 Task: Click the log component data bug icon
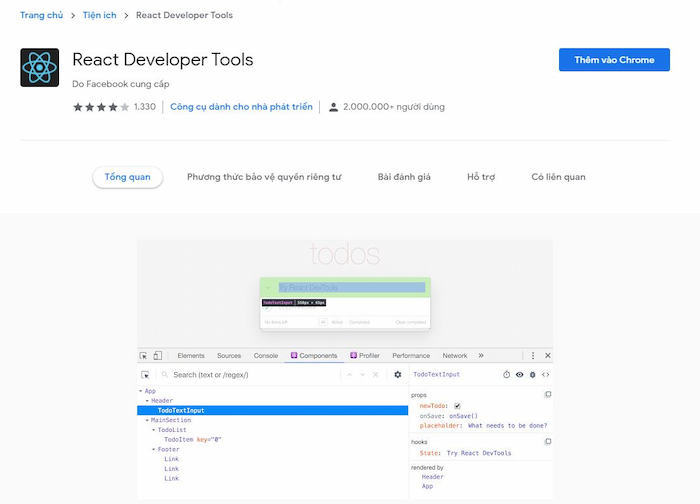[532, 375]
